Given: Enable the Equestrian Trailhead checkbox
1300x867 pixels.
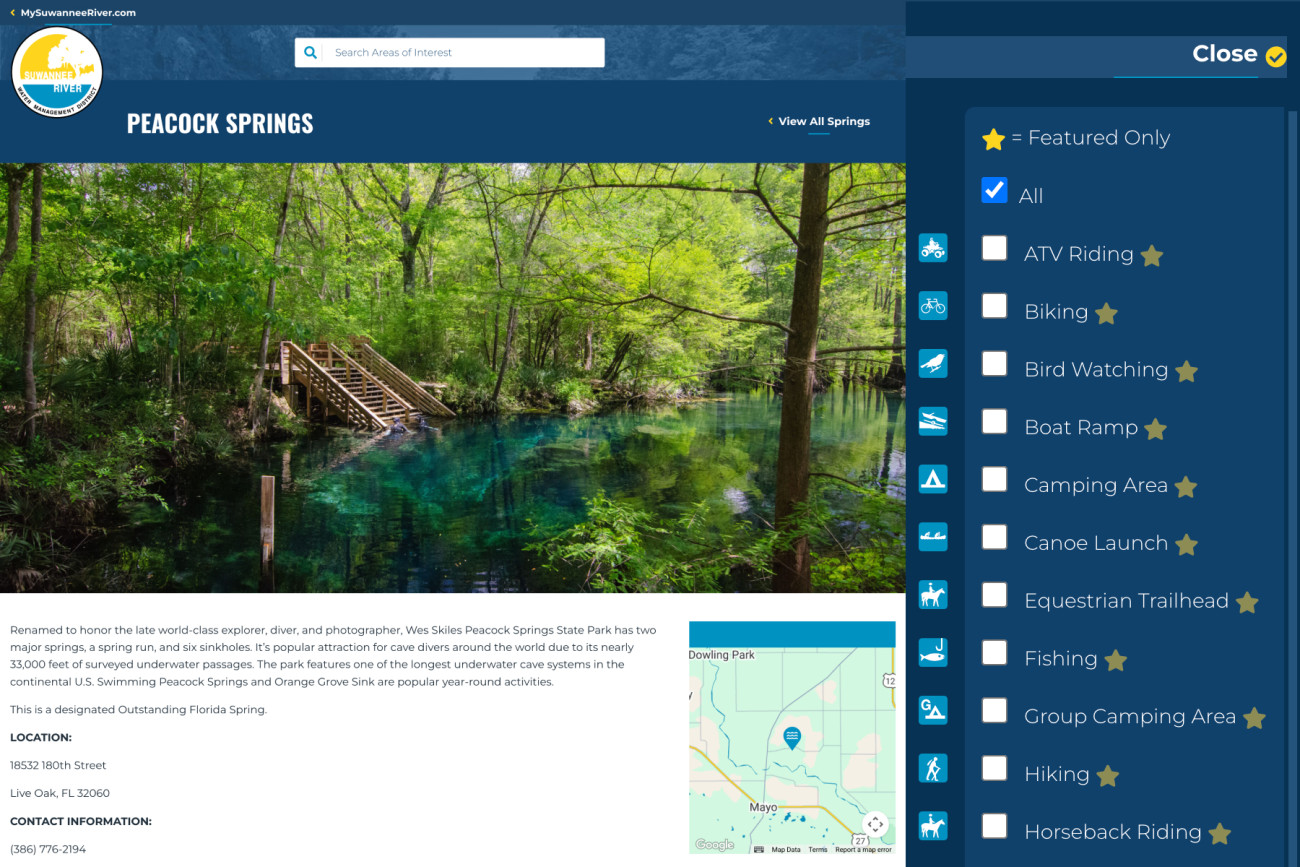Looking at the screenshot, I should pyautogui.click(x=994, y=595).
